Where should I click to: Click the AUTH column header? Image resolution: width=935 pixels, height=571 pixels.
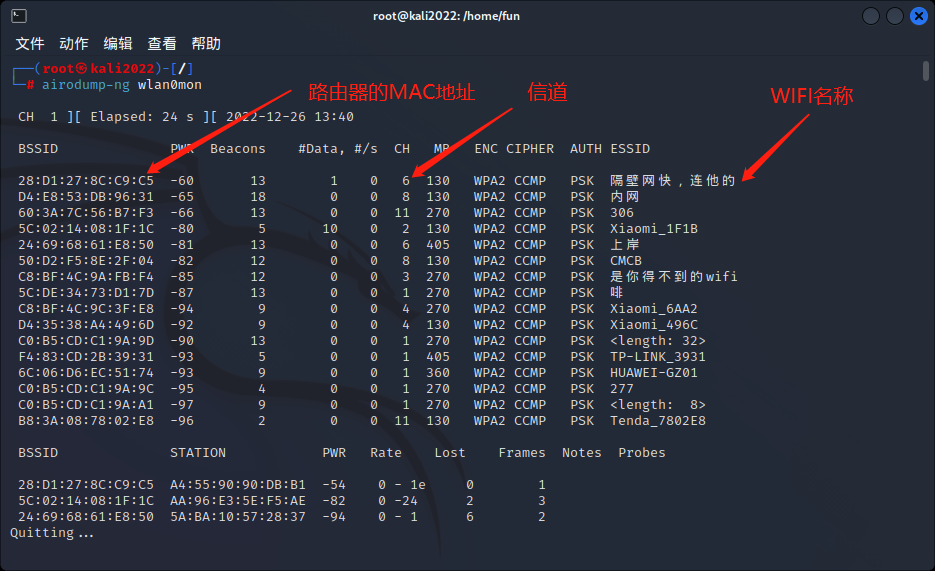point(586,148)
